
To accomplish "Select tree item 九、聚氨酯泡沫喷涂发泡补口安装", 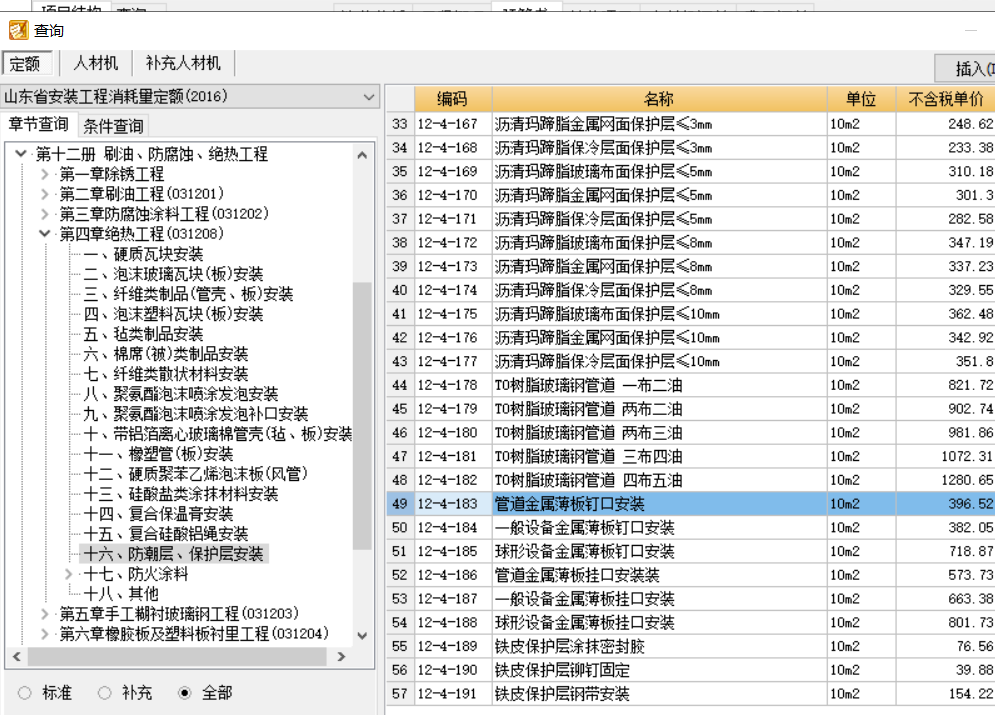I will point(196,414).
